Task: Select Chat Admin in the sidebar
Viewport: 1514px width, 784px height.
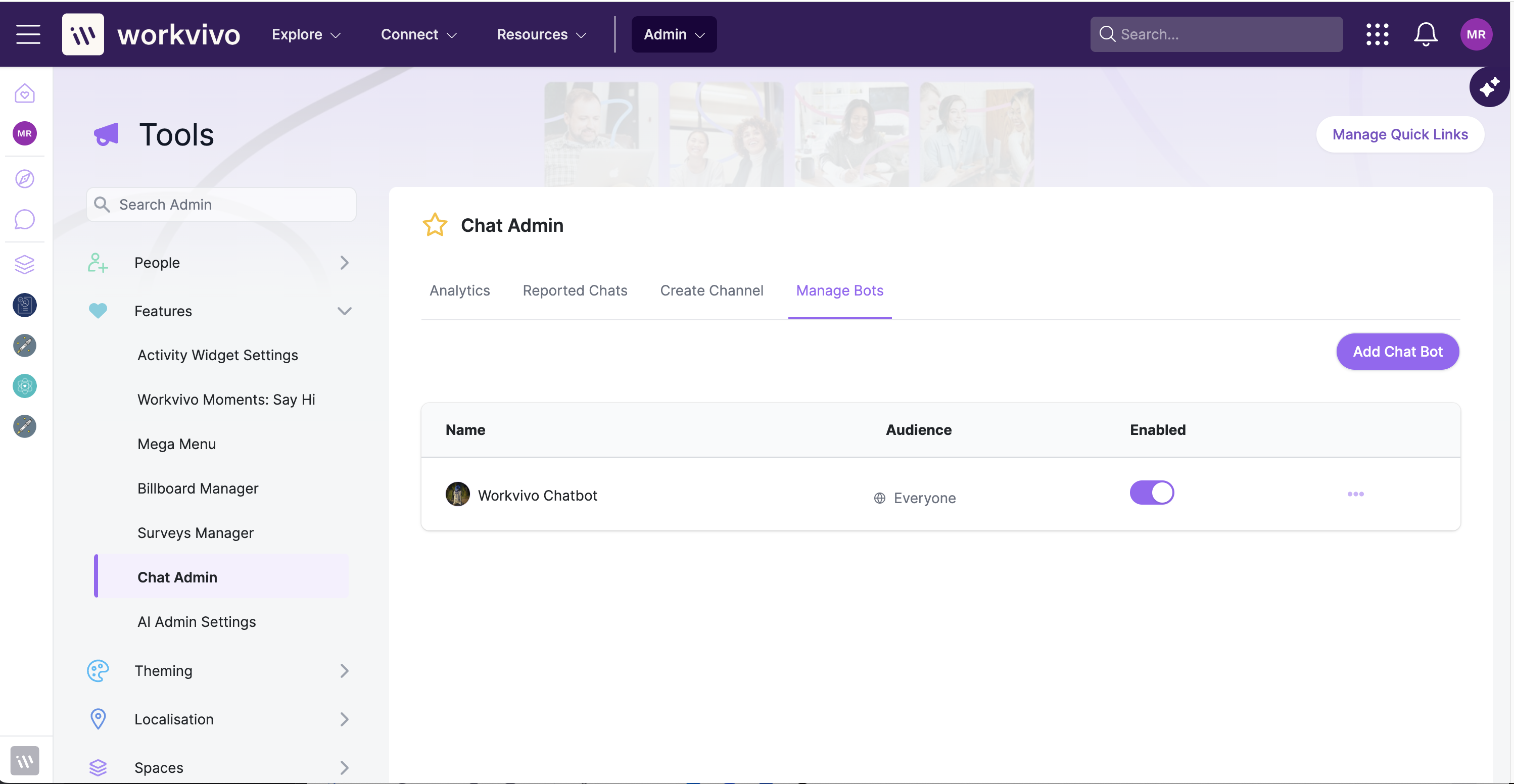Action: (222, 576)
